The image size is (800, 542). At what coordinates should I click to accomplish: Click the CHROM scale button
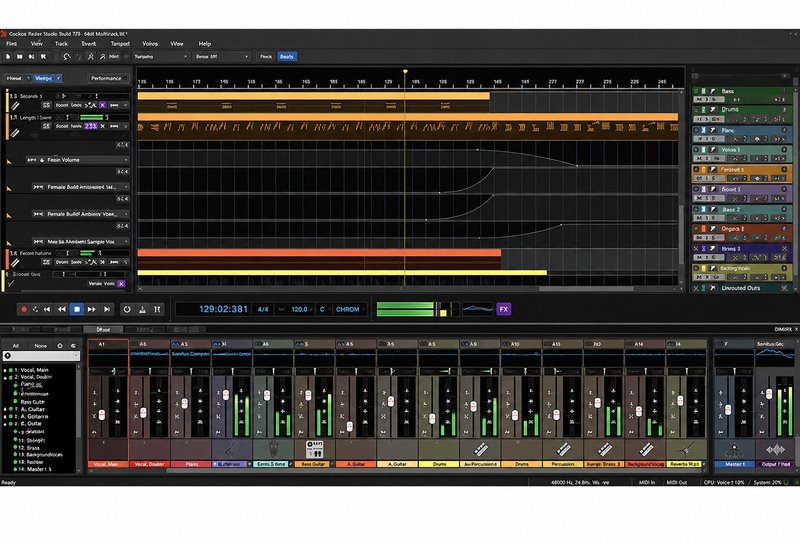pos(347,309)
